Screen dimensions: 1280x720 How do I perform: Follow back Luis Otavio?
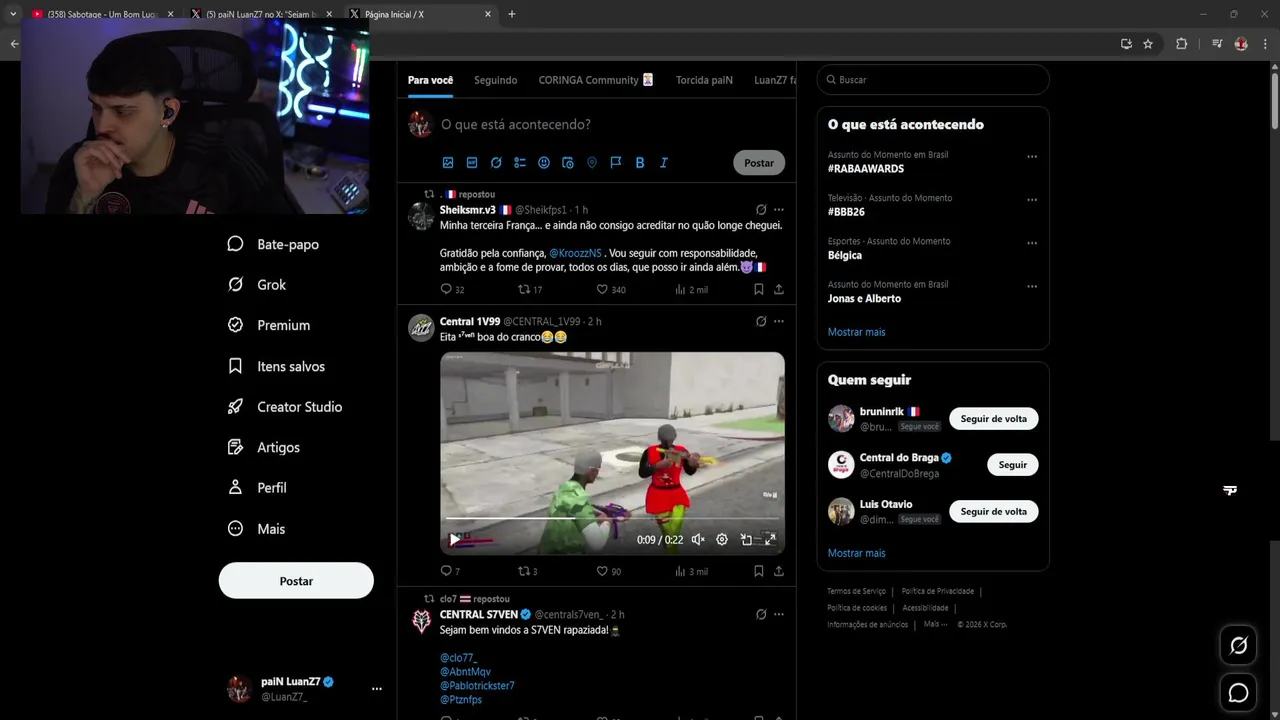pos(994,511)
